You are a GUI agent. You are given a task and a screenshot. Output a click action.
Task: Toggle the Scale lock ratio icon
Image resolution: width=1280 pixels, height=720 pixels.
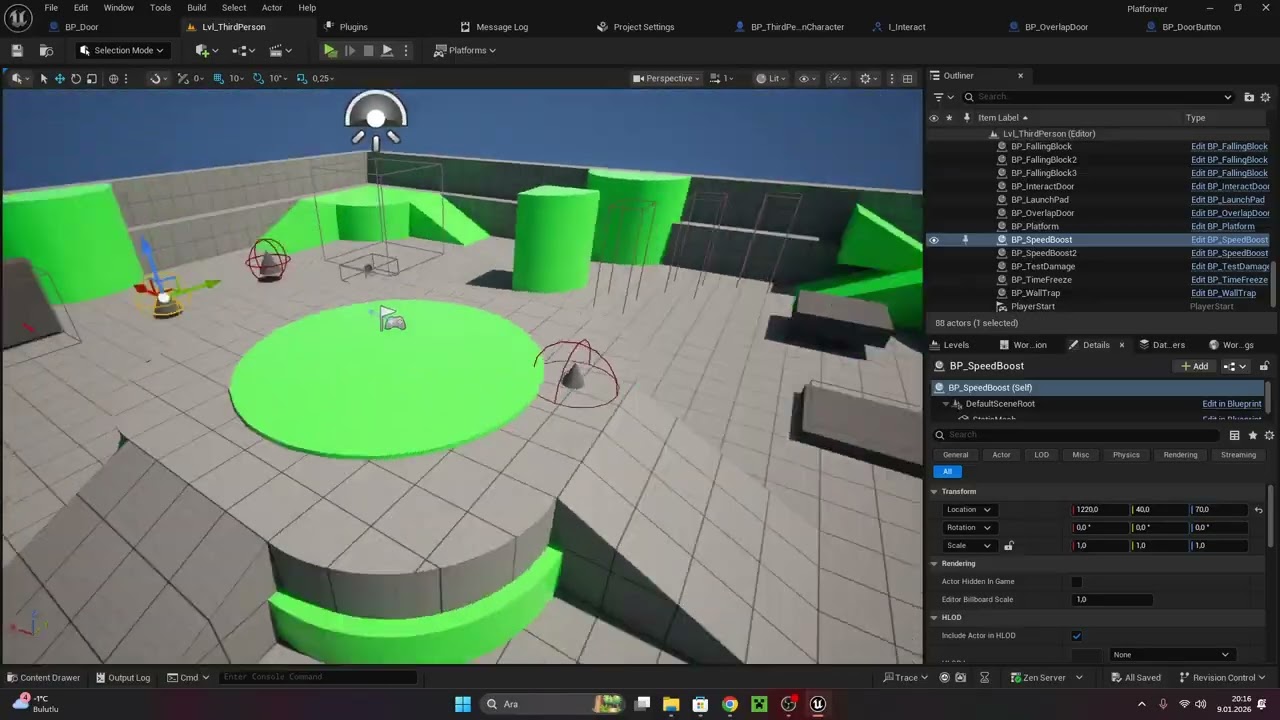pos(1008,546)
